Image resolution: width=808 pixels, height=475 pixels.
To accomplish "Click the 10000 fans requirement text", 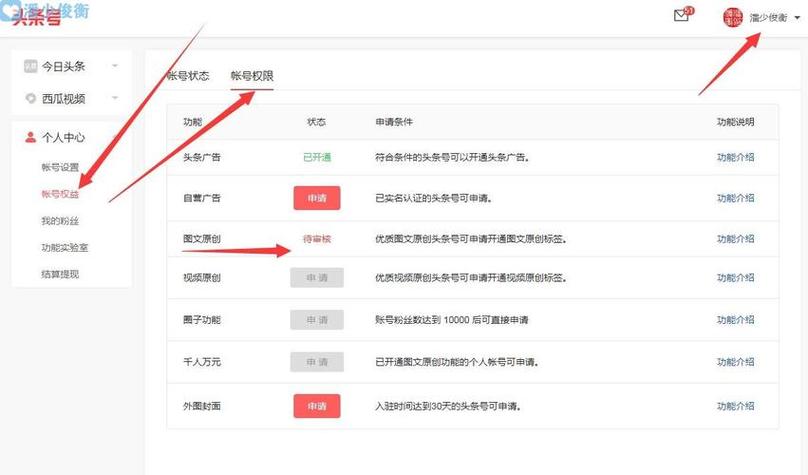I will click(x=451, y=320).
